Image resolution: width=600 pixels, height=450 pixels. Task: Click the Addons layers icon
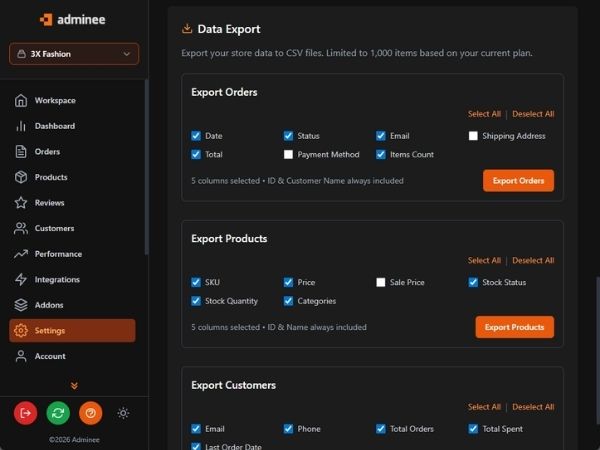(21, 305)
